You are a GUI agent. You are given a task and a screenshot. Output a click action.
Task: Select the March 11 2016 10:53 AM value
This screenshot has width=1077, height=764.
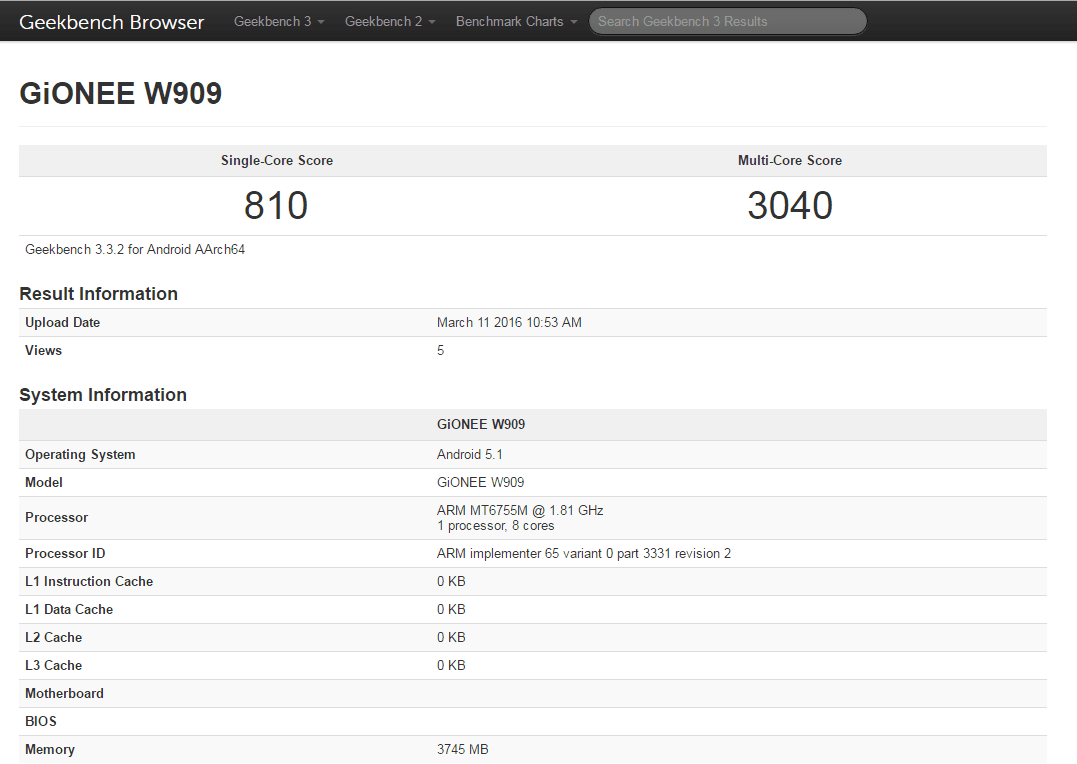(x=509, y=322)
